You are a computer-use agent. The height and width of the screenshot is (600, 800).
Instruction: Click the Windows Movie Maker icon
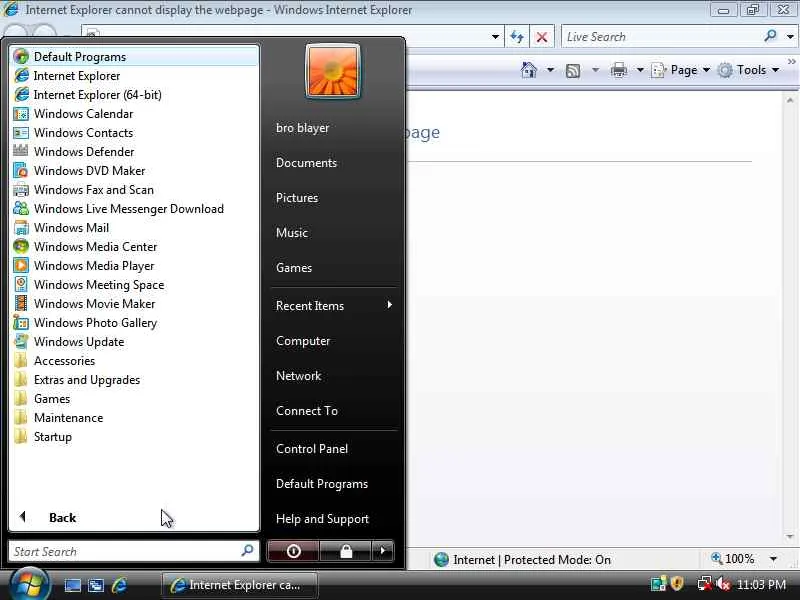coord(21,303)
